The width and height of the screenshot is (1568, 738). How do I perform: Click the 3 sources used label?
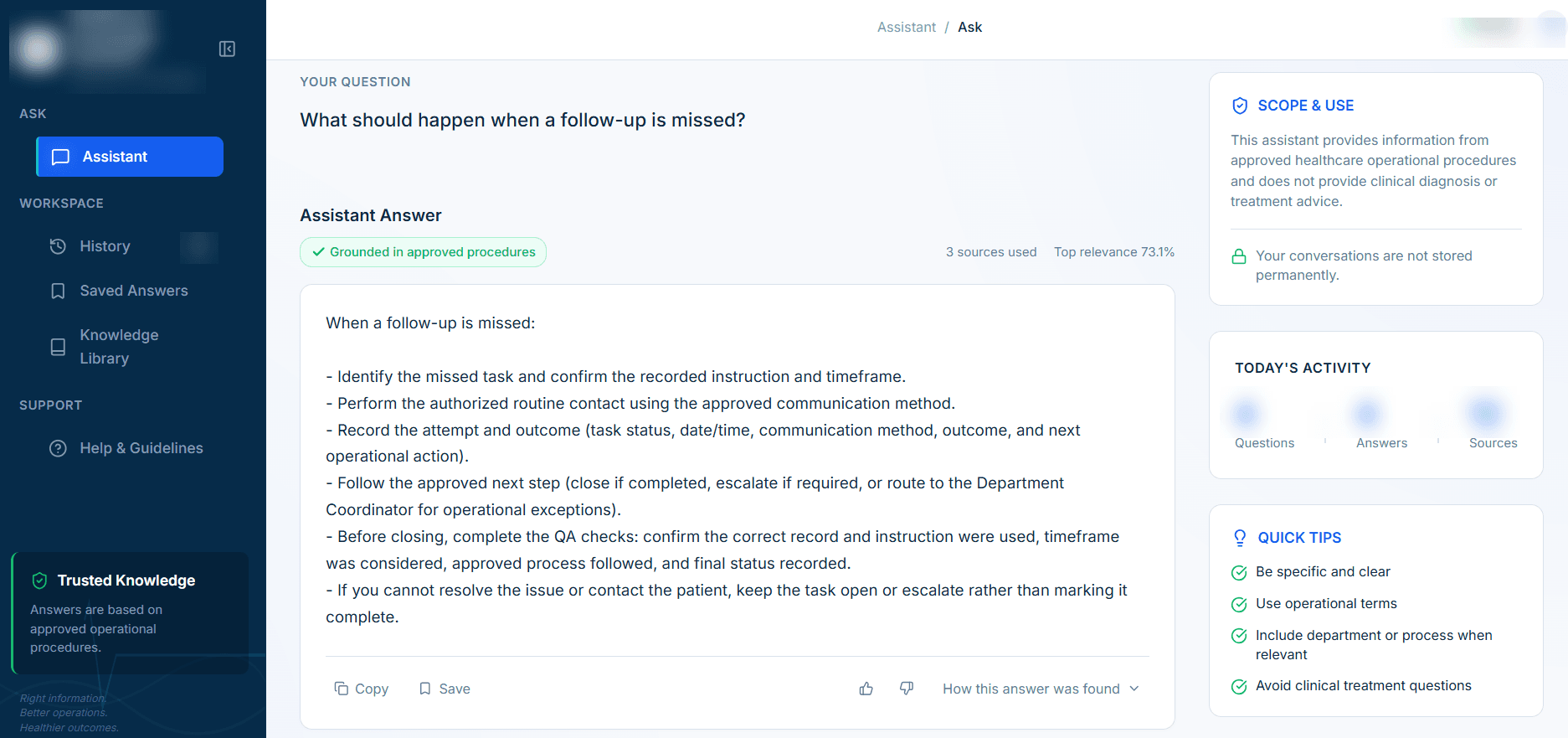[991, 252]
